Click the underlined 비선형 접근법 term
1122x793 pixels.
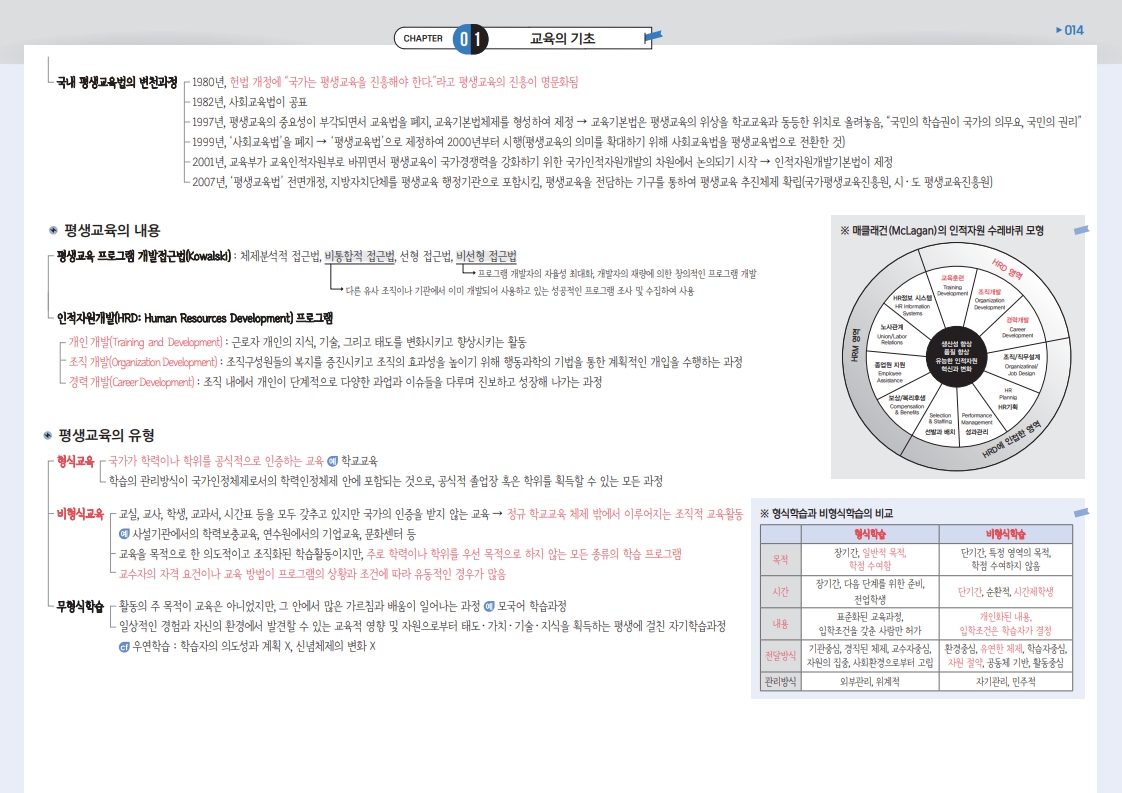pyautogui.click(x=486, y=256)
